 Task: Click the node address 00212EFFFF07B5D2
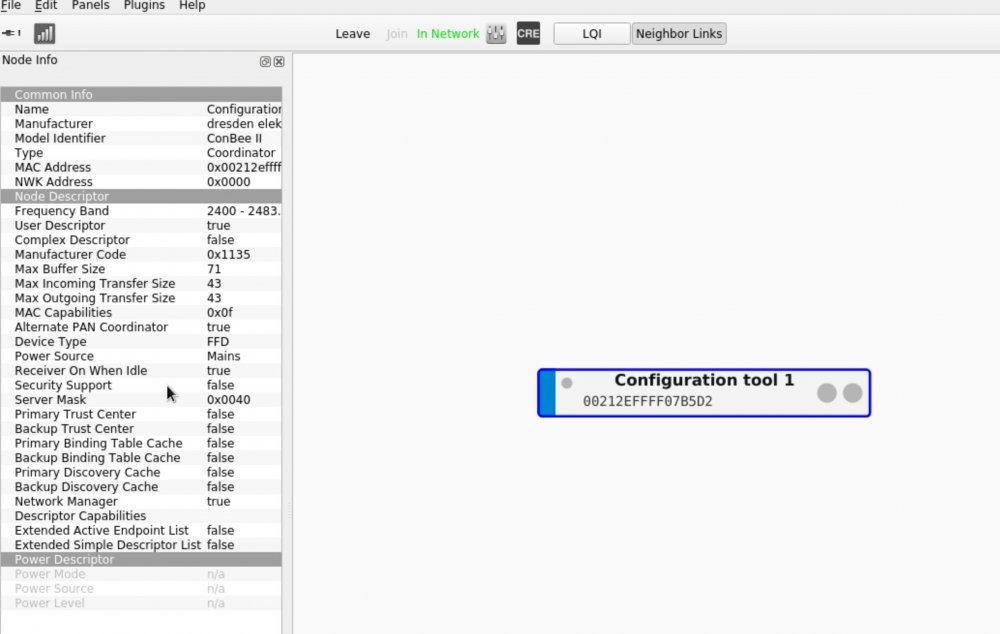pyautogui.click(x=647, y=401)
